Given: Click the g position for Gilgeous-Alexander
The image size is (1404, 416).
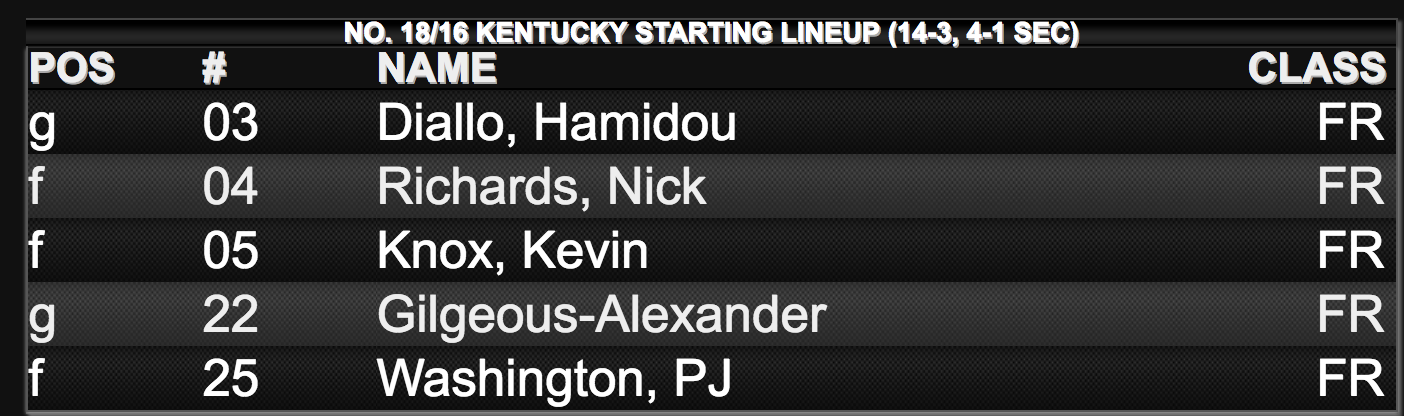Looking at the screenshot, I should [x=41, y=320].
